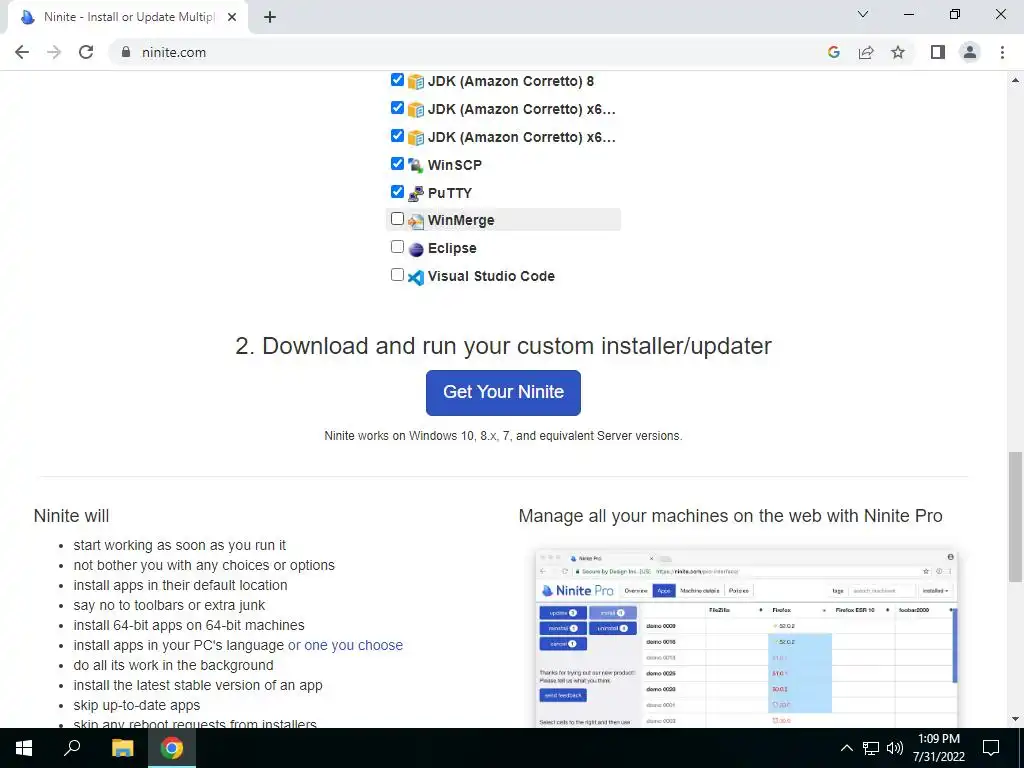Uncheck the PuTTY checkbox
Screen dimensions: 1024x768
tap(397, 191)
